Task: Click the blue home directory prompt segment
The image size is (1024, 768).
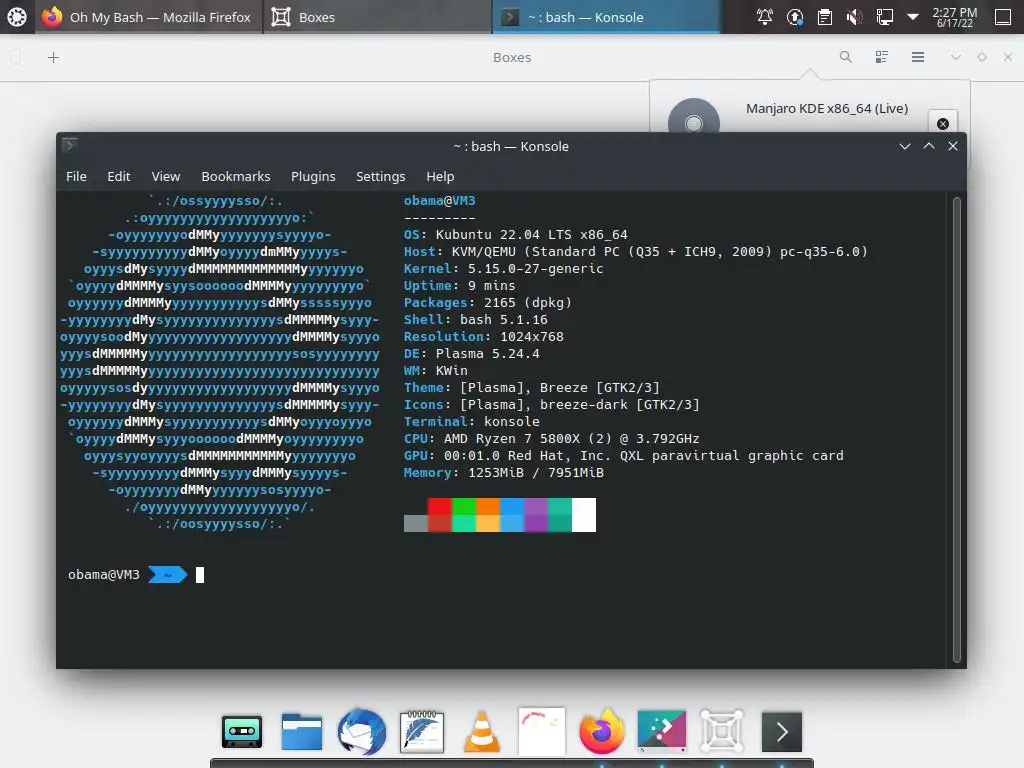Action: point(168,575)
